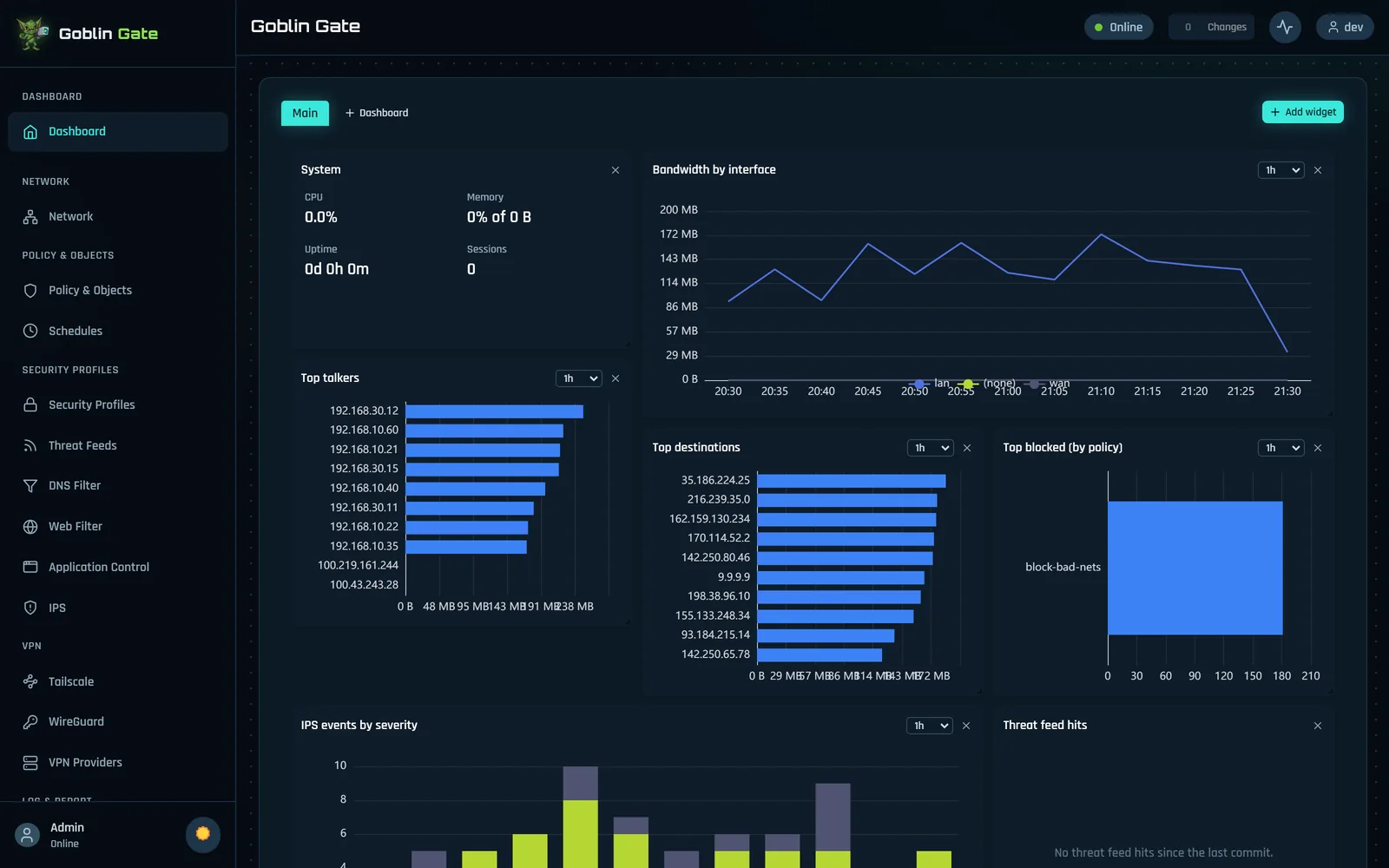Viewport: 1389px width, 868px height.
Task: Open Threat Feeds page
Action: [x=118, y=445]
